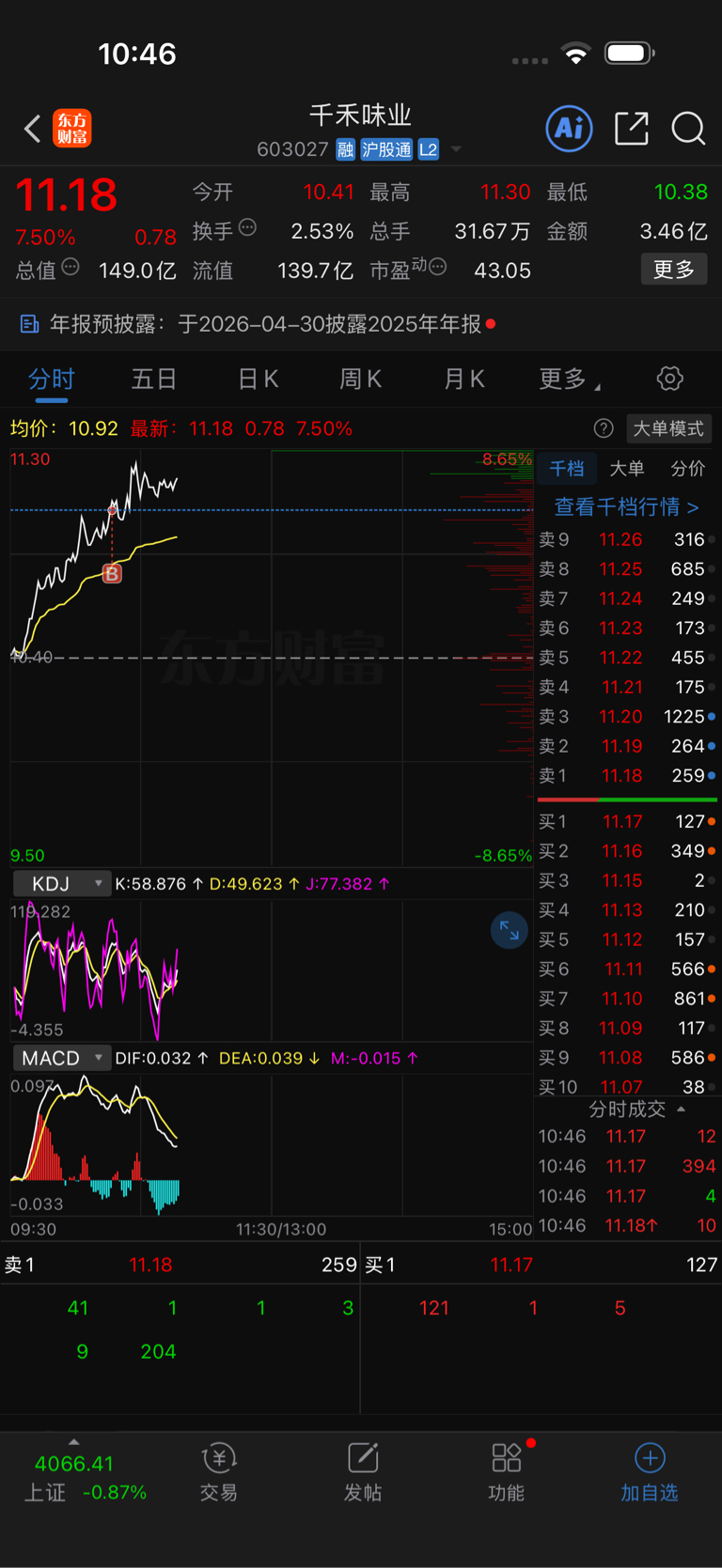
Task: Tap bottom bar 卖1 11.18 259 quote
Action: tap(180, 1265)
